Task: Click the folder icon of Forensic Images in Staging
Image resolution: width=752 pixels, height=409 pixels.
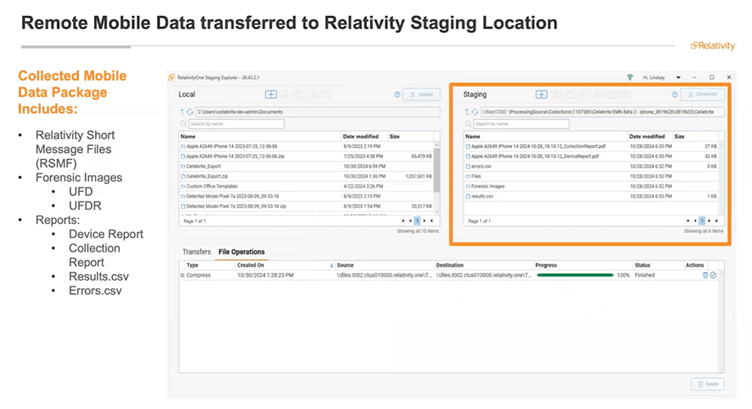Action: pos(468,186)
